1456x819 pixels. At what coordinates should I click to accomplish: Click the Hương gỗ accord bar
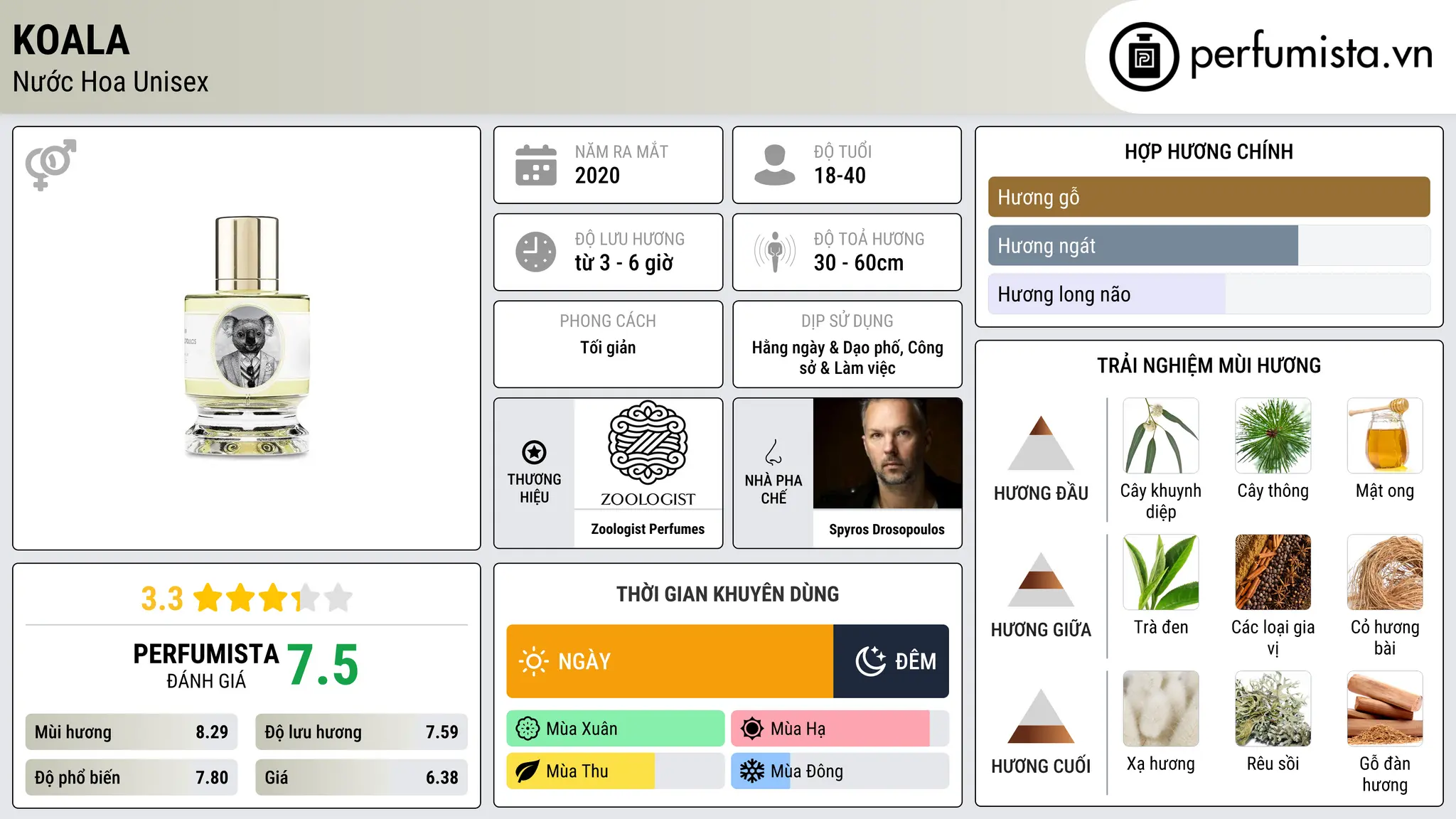point(1209,197)
